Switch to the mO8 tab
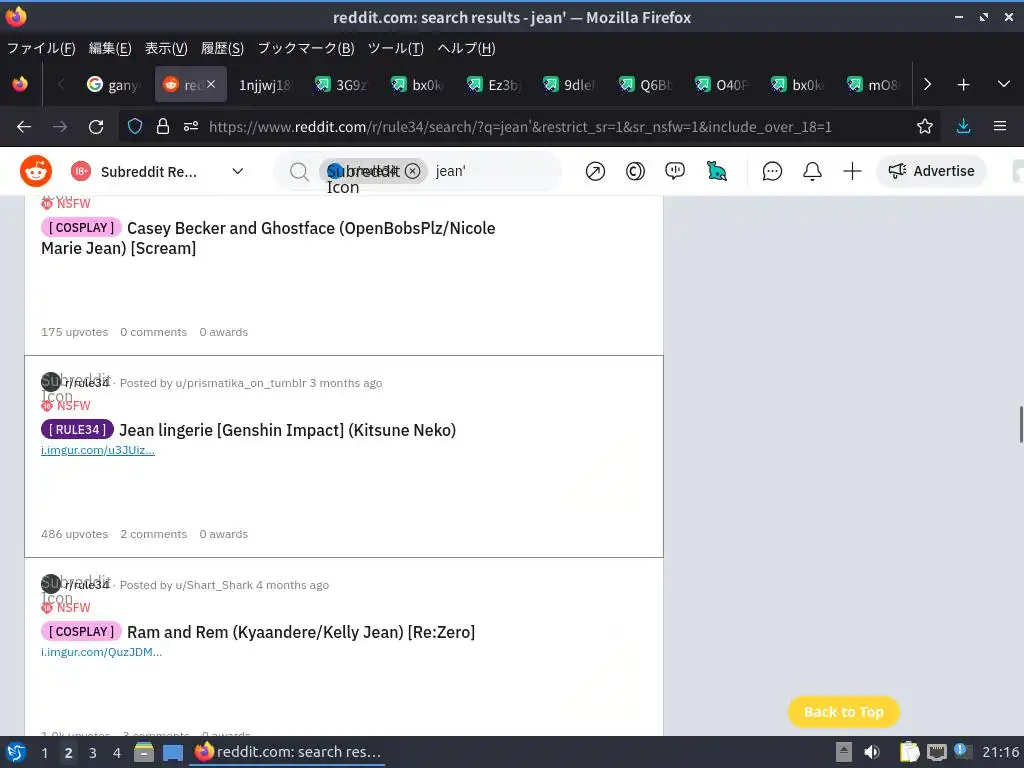 (873, 84)
